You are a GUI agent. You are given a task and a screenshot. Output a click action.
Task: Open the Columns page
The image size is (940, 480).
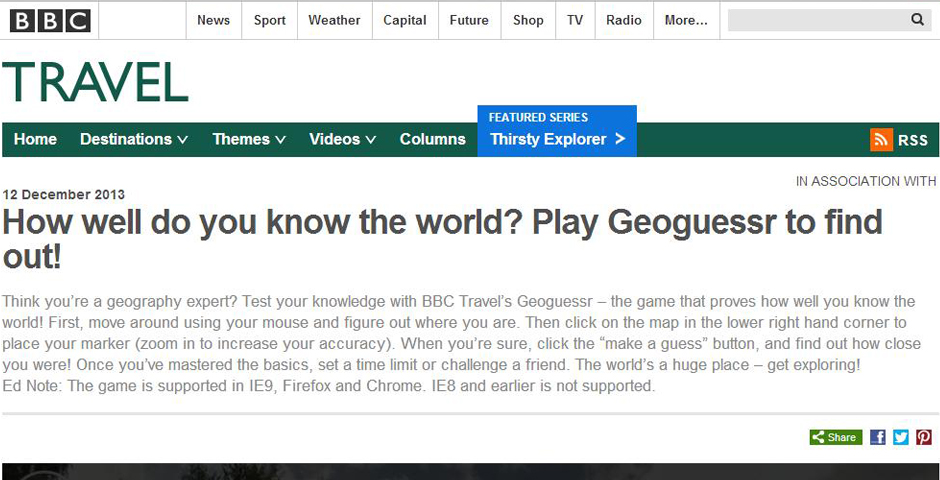tap(432, 139)
